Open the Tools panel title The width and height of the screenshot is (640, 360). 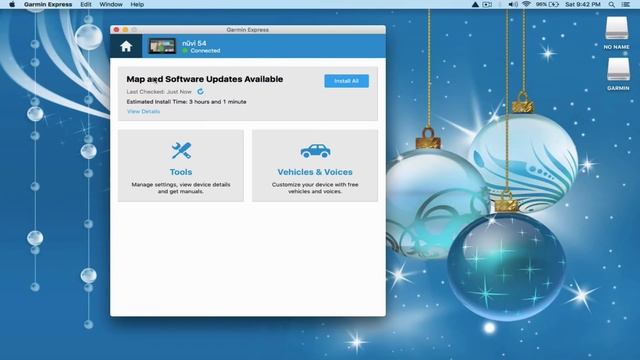tap(181, 172)
